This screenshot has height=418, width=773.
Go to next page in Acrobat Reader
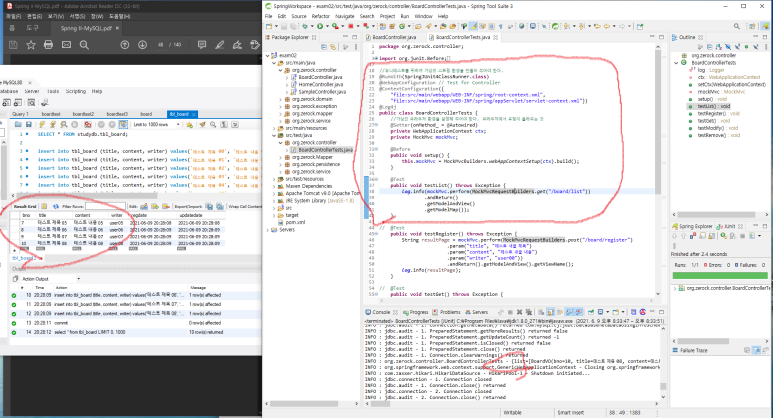click(142, 45)
